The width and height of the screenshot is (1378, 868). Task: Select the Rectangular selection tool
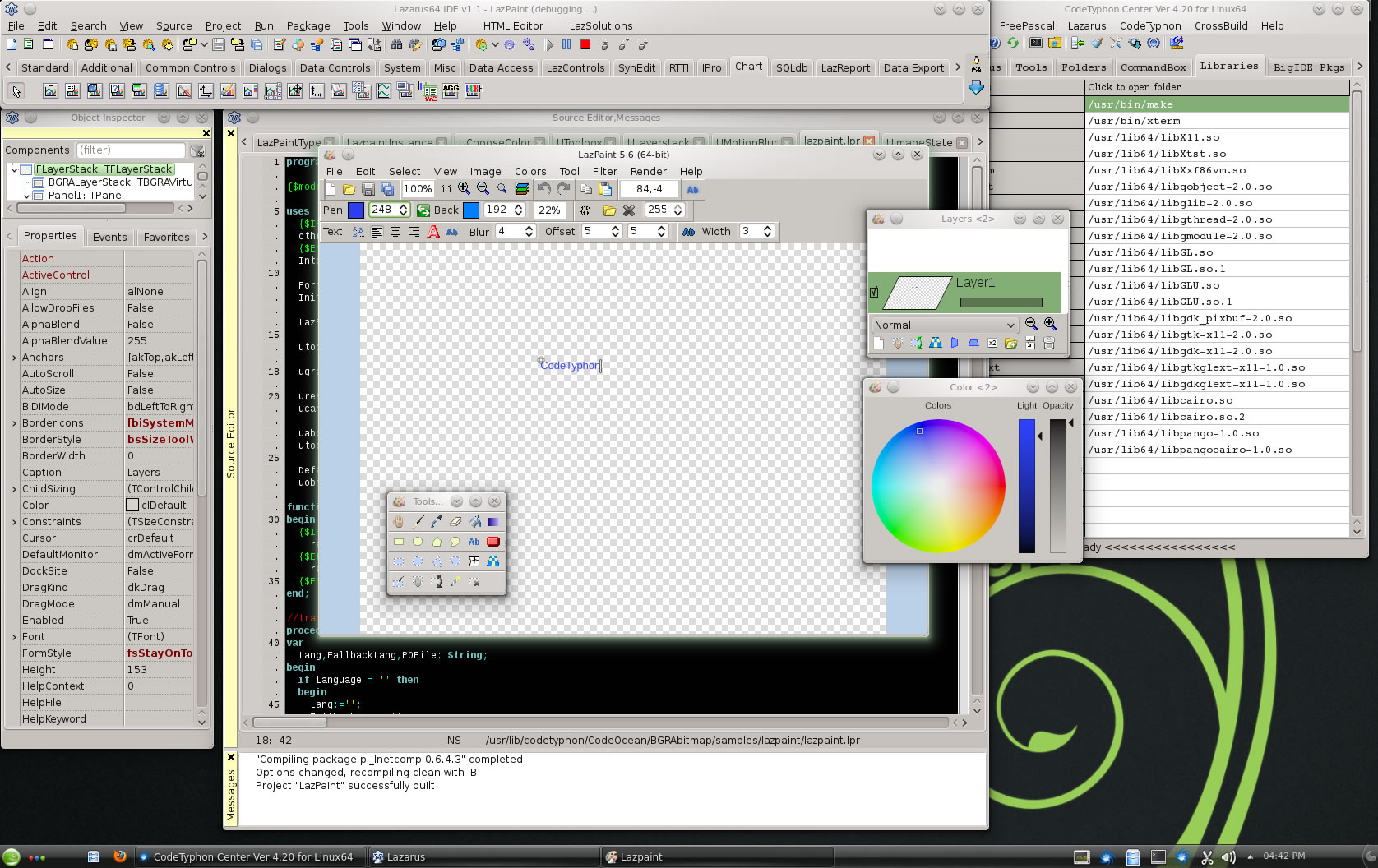pos(399,561)
